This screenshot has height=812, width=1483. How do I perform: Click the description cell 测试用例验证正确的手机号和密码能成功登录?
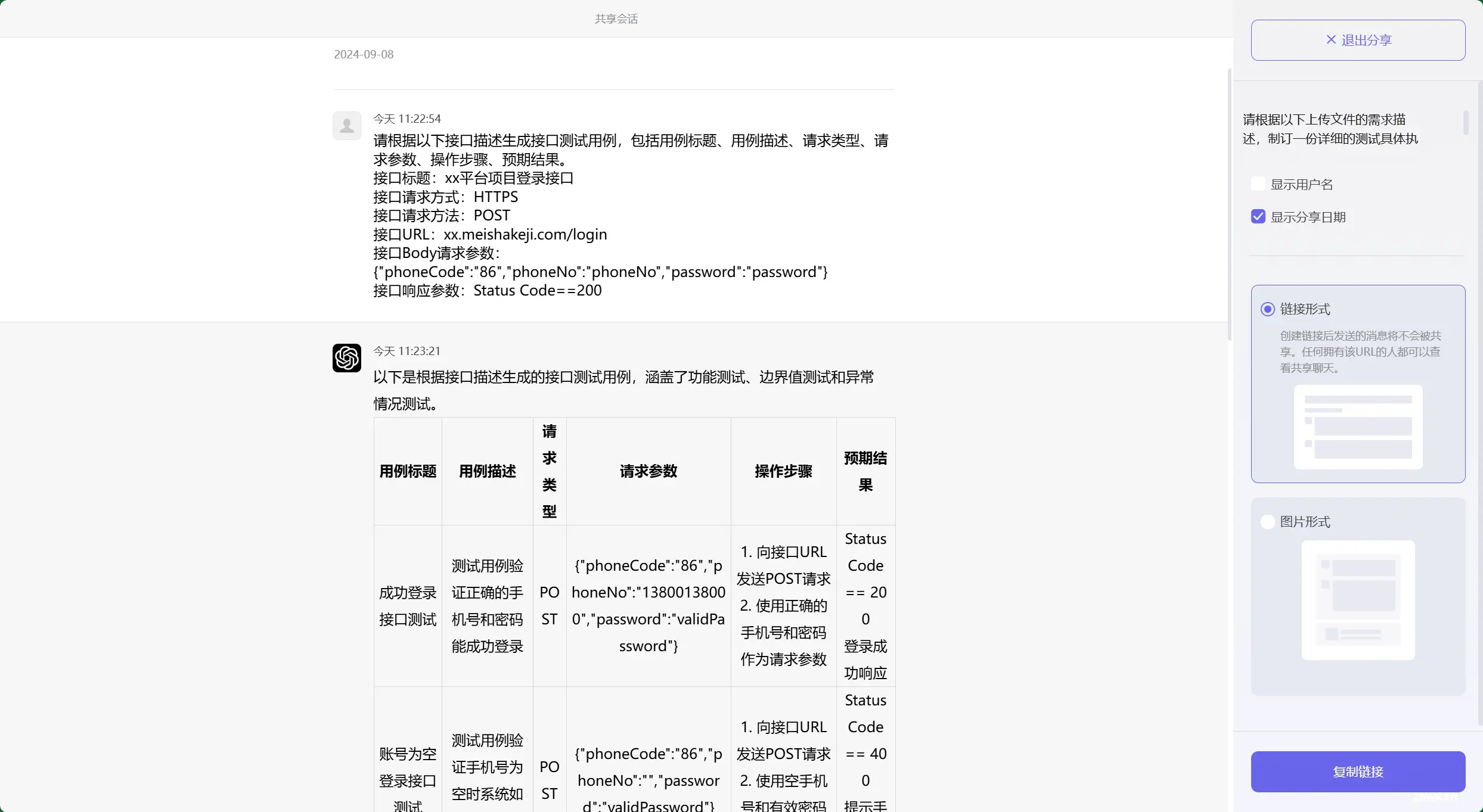487,606
